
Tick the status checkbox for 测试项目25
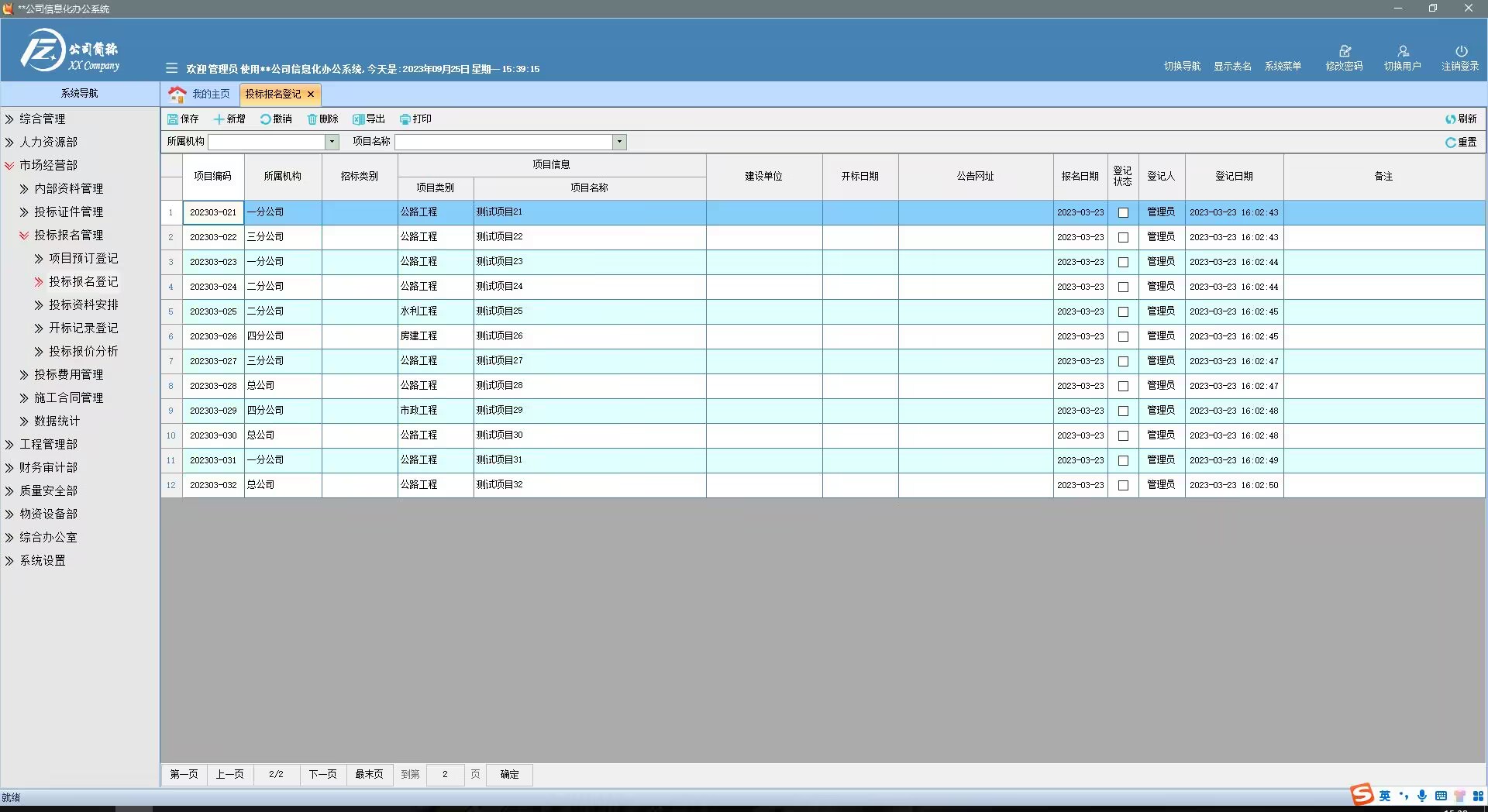(1123, 311)
